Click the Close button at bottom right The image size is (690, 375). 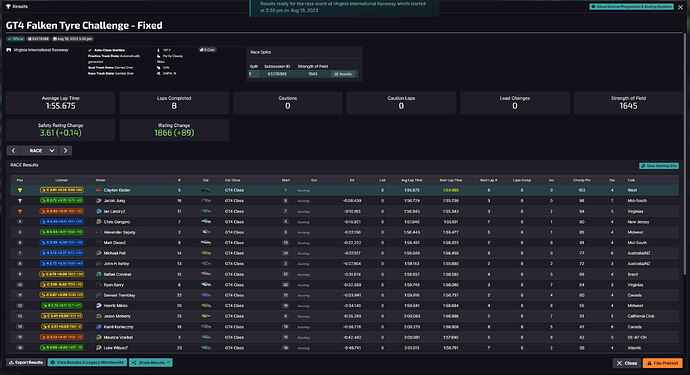[x=627, y=363]
